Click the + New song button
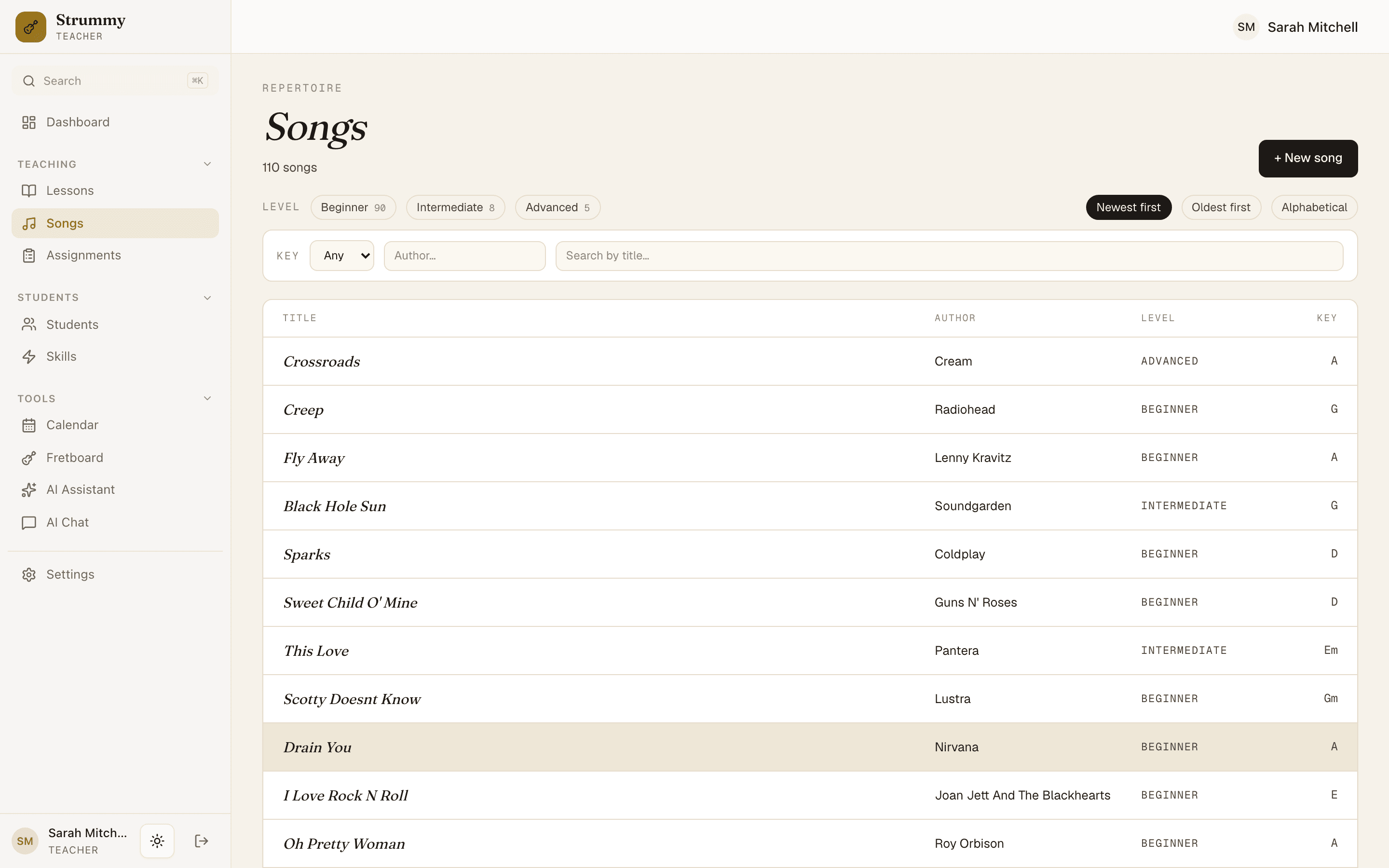This screenshot has width=1389, height=868. coord(1308,159)
